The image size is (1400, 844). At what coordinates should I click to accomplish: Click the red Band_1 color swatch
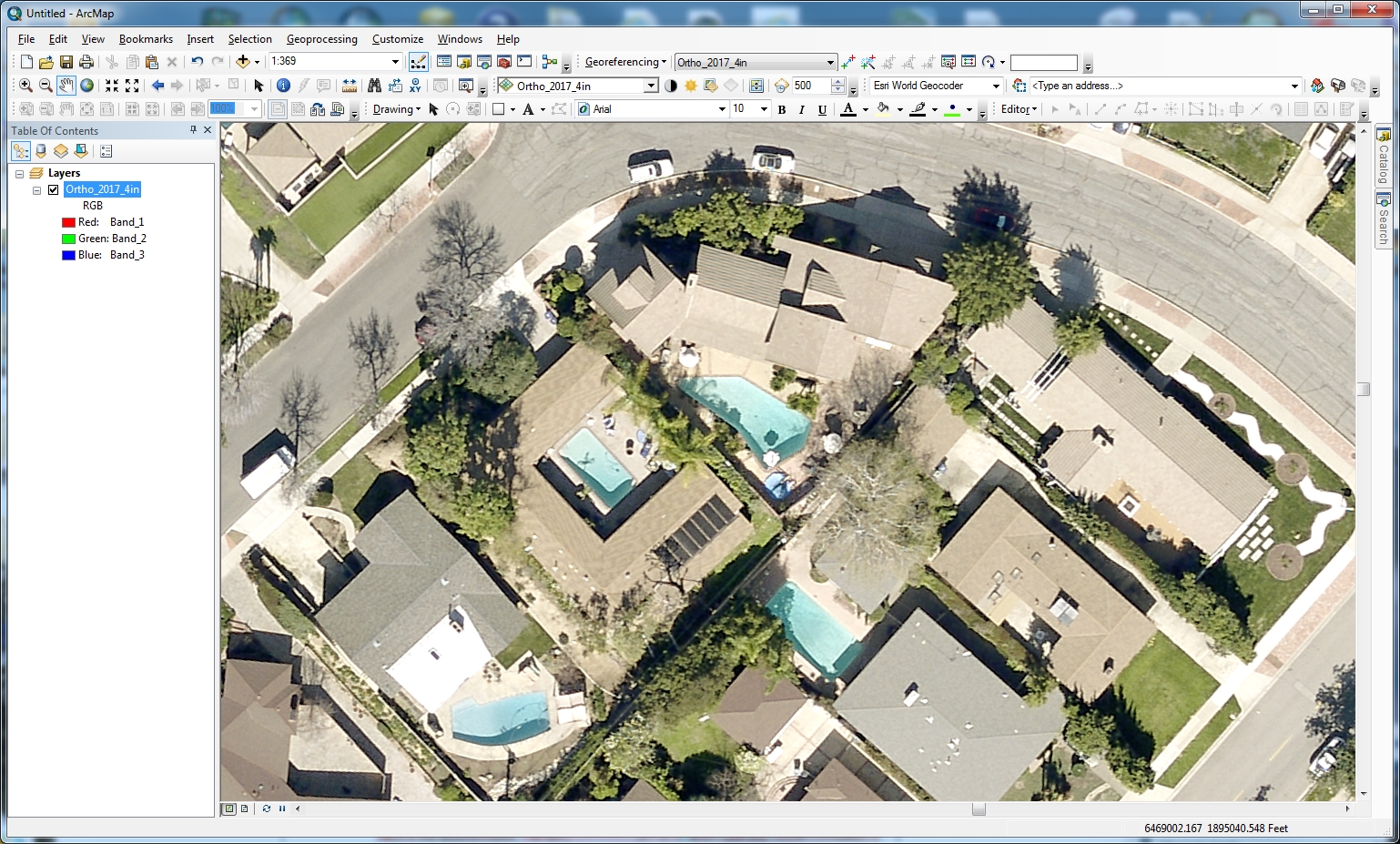point(68,222)
